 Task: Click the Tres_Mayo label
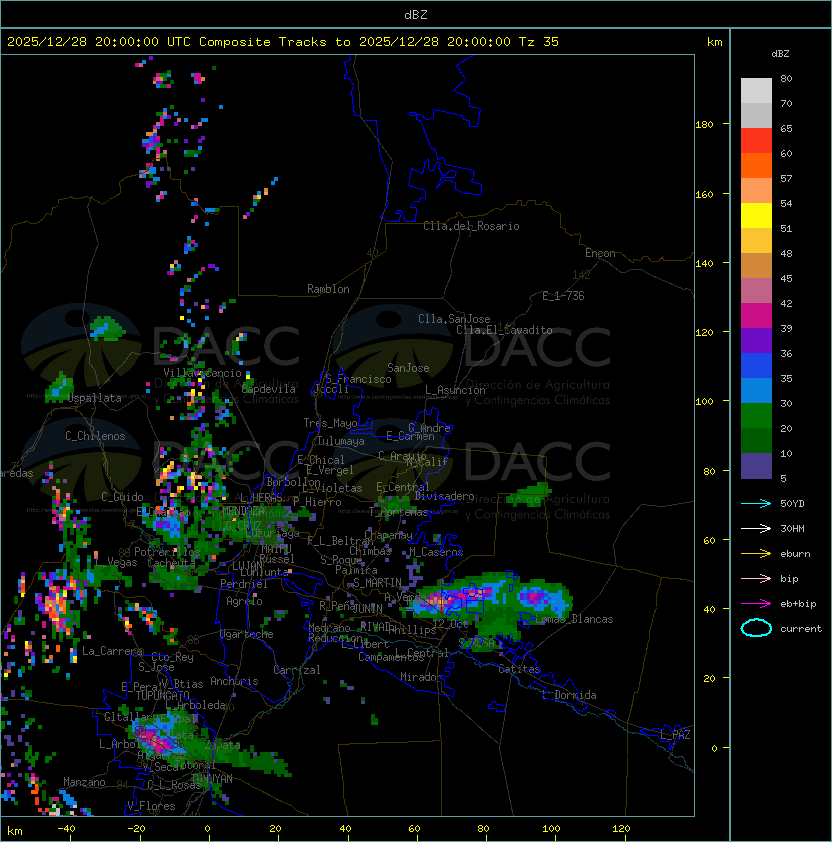point(330,423)
